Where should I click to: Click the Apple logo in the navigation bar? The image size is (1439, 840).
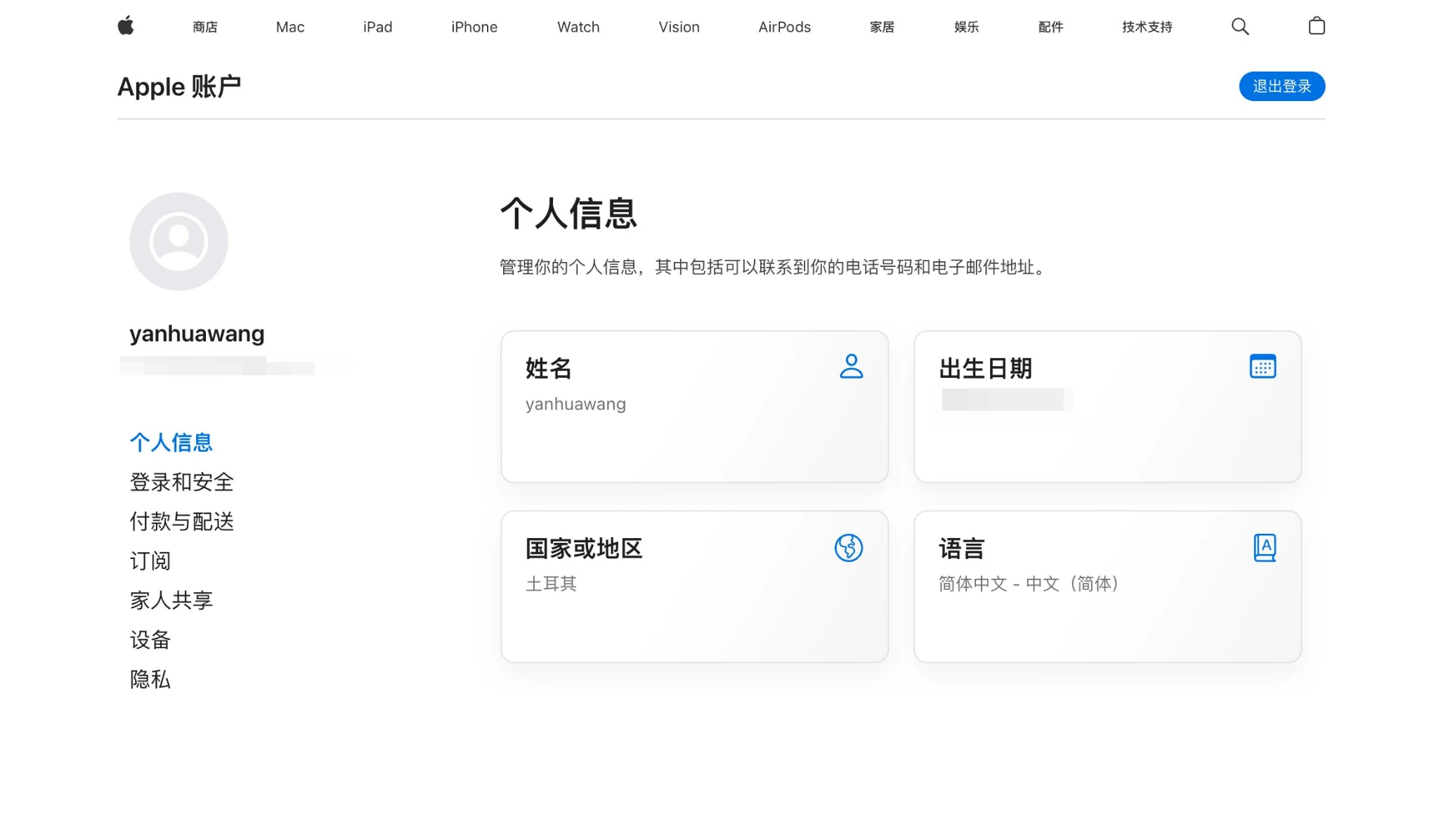click(x=126, y=26)
